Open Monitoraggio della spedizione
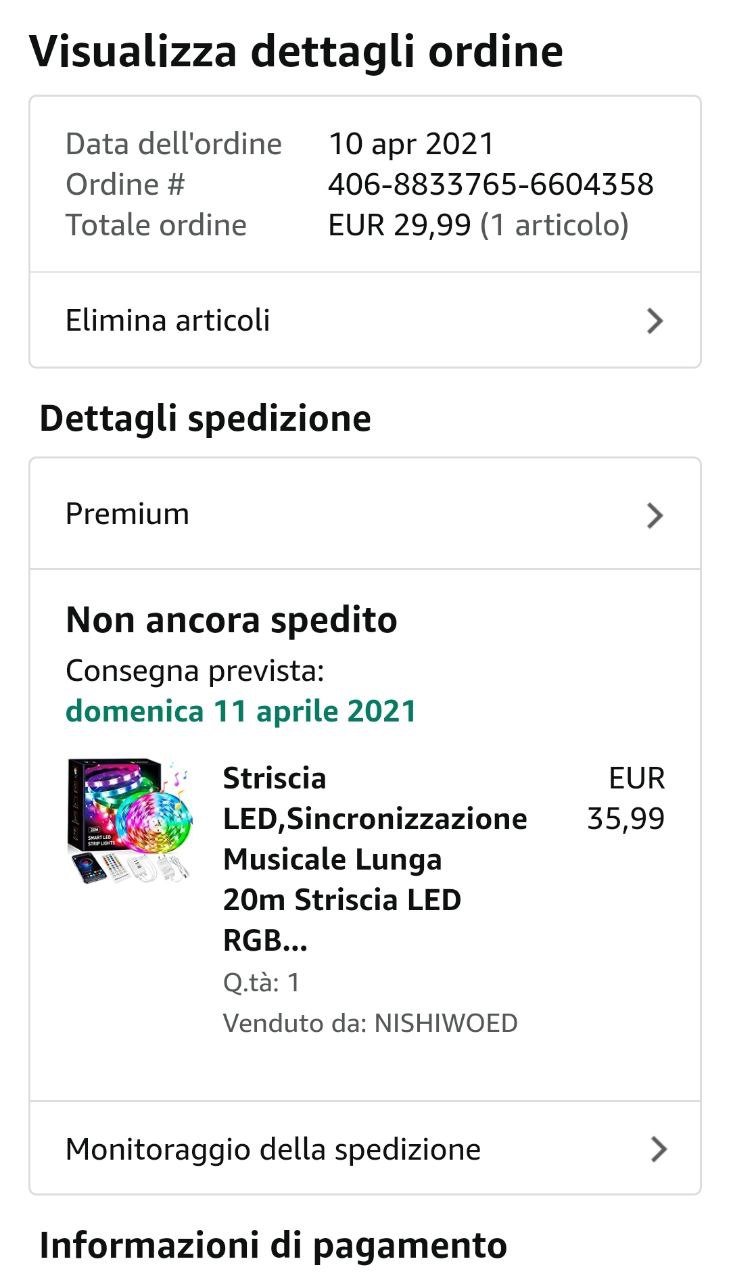 coord(273,1149)
